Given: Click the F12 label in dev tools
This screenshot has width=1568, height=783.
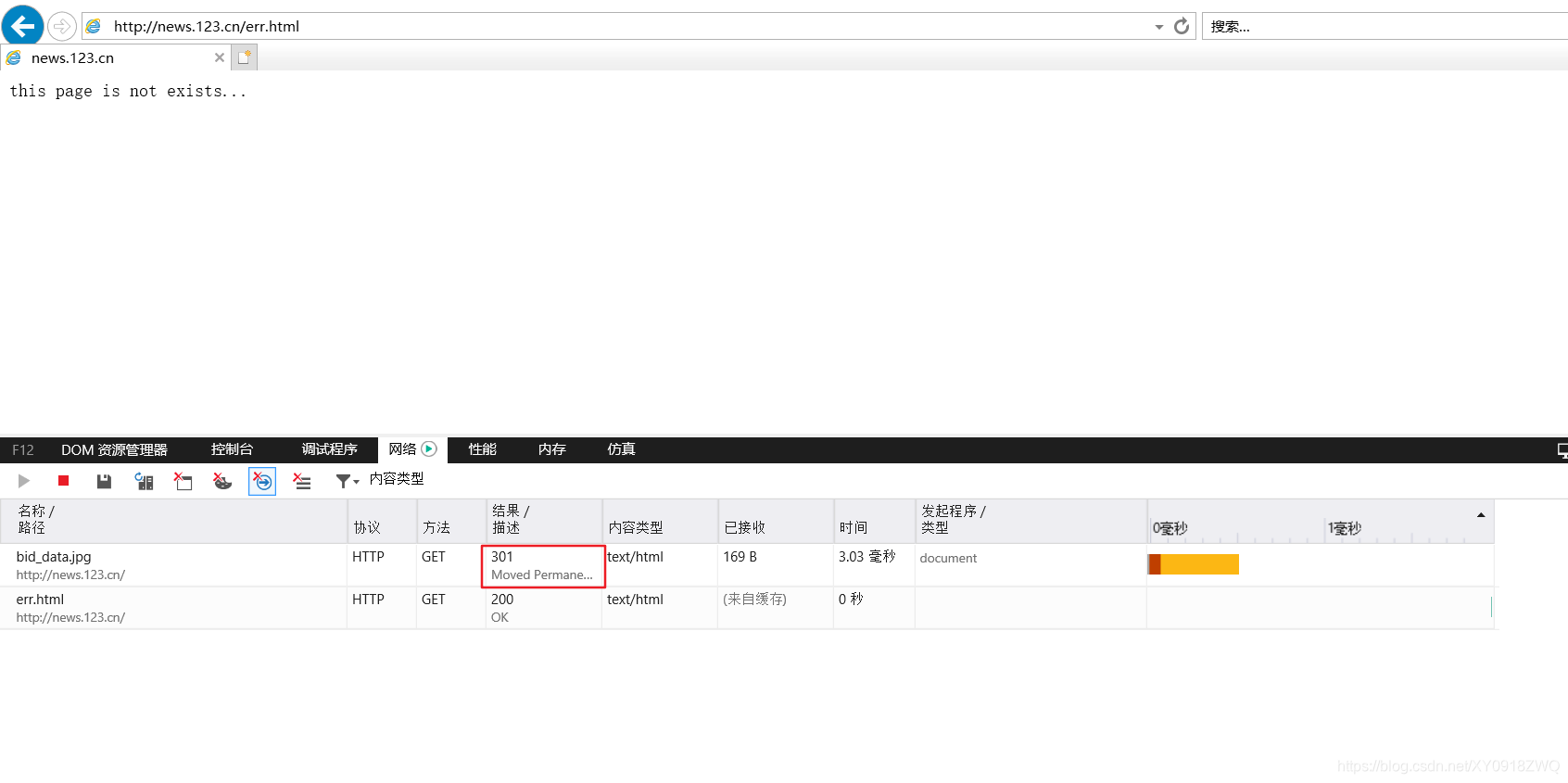Looking at the screenshot, I should pos(23,449).
